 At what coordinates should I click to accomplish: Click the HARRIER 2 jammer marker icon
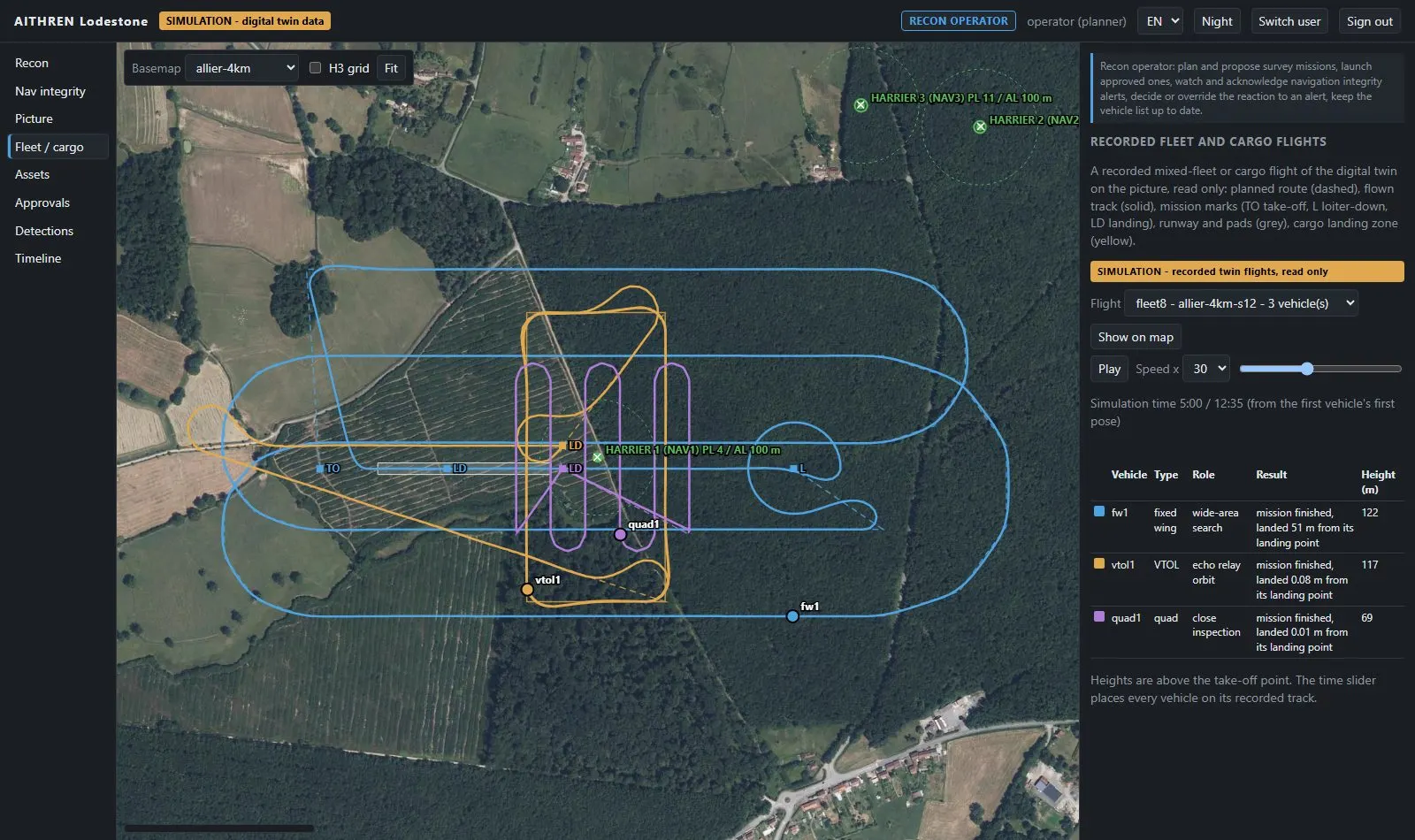click(980, 126)
